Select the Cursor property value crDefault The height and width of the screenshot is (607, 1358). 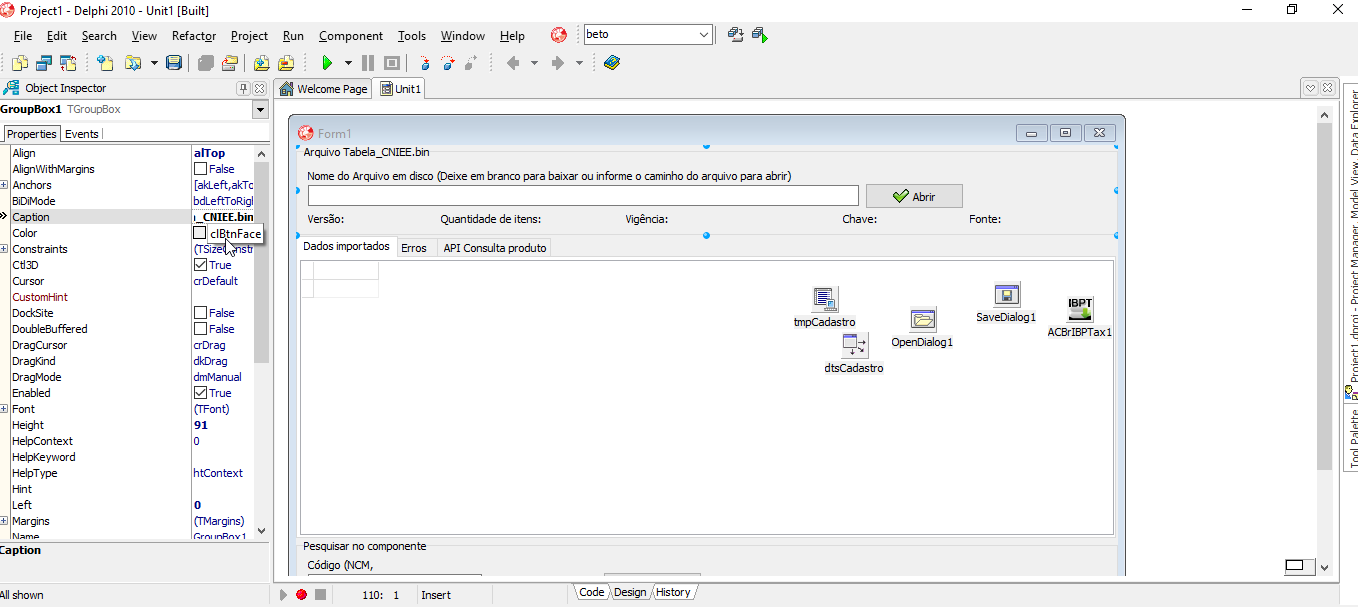[215, 281]
